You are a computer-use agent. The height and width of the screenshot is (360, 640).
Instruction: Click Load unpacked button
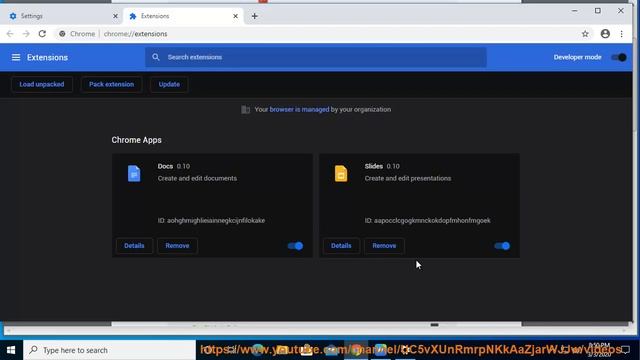[42, 84]
